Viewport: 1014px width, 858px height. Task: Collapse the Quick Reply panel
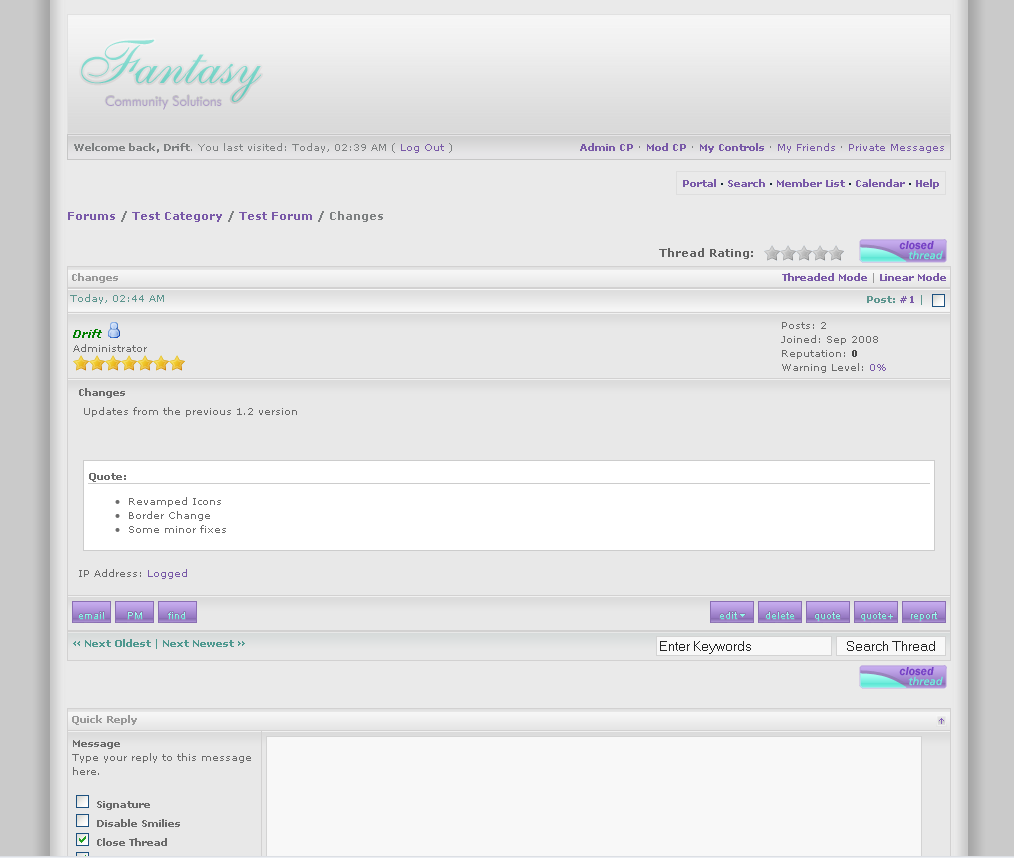pos(940,721)
